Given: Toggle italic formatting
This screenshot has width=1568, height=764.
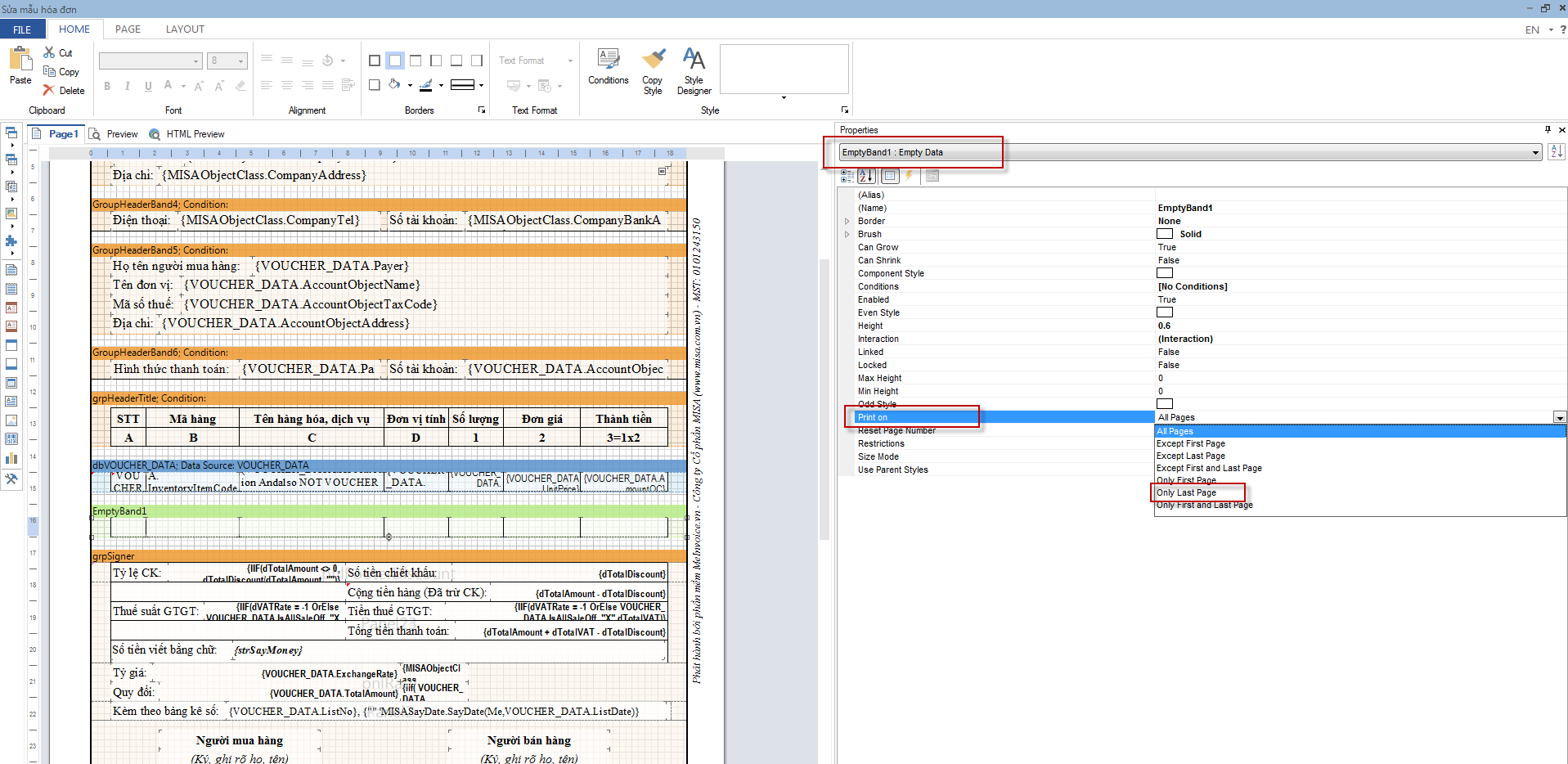Looking at the screenshot, I should tap(128, 86).
